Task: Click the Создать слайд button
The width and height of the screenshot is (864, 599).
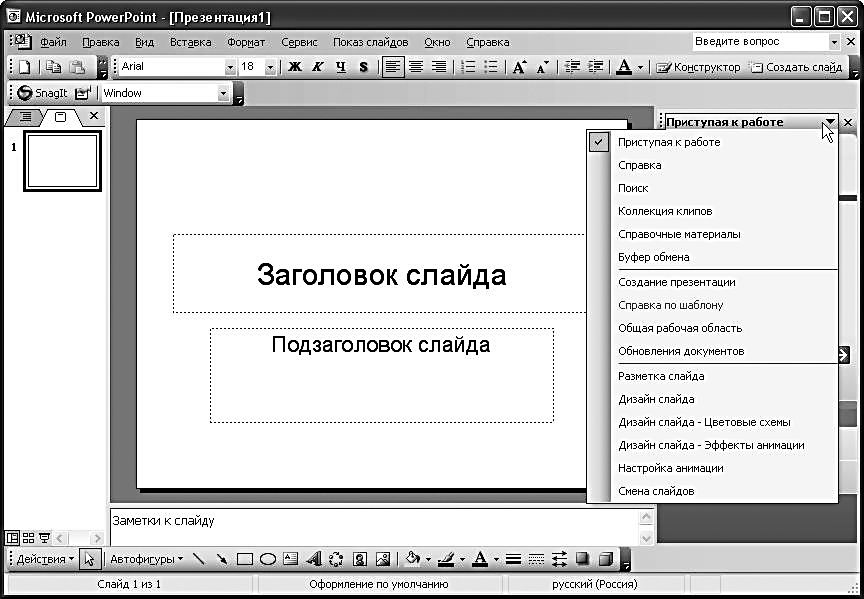Action: [x=797, y=68]
